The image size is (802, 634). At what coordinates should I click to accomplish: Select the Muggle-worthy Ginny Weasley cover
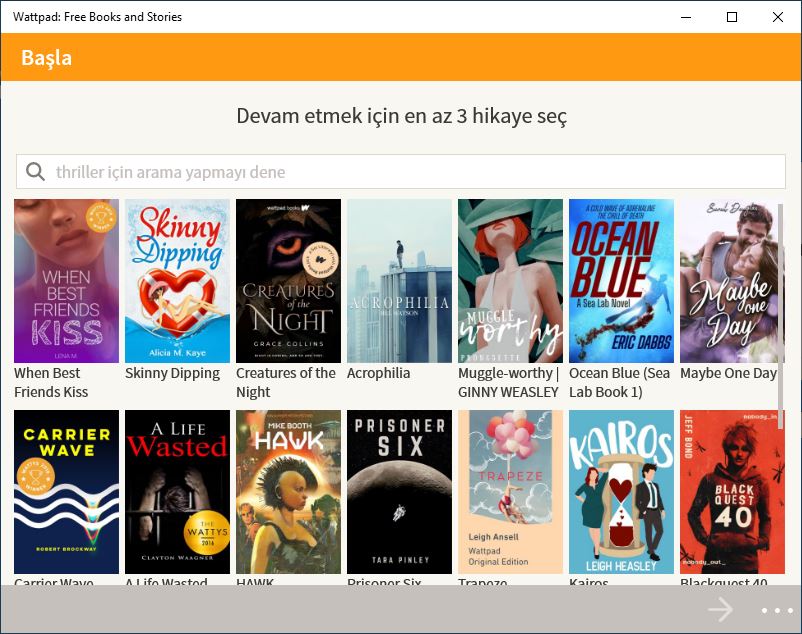click(x=510, y=281)
